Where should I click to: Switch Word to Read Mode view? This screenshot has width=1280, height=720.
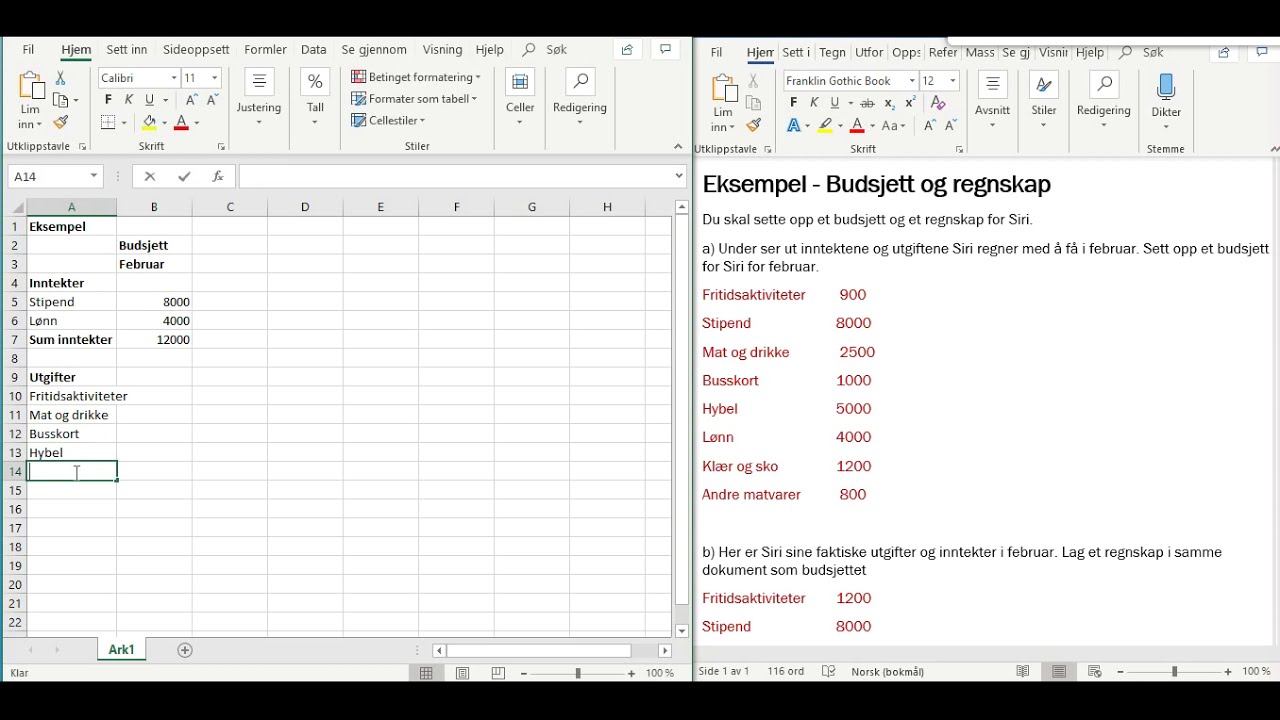click(1022, 672)
